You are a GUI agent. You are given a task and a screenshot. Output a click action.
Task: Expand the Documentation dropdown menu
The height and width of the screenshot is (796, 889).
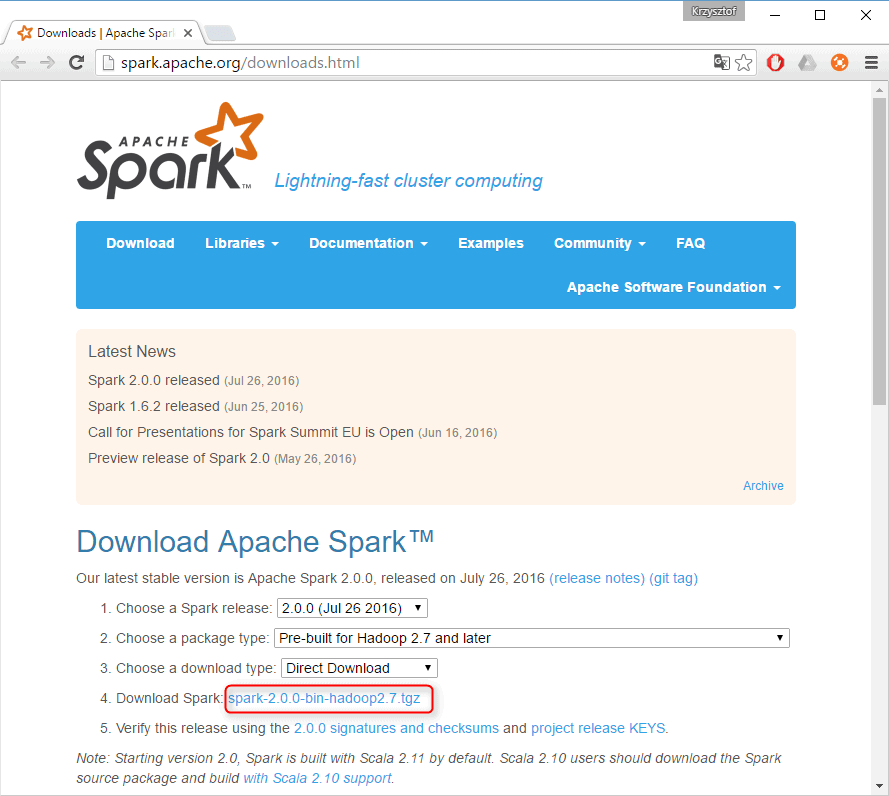click(x=369, y=243)
